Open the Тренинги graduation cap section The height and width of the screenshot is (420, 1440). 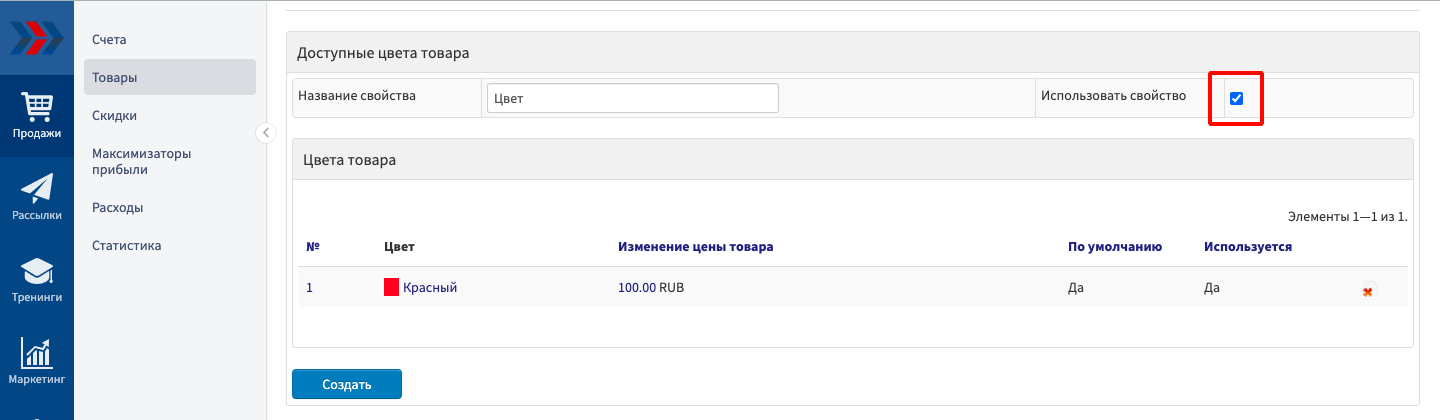37,279
